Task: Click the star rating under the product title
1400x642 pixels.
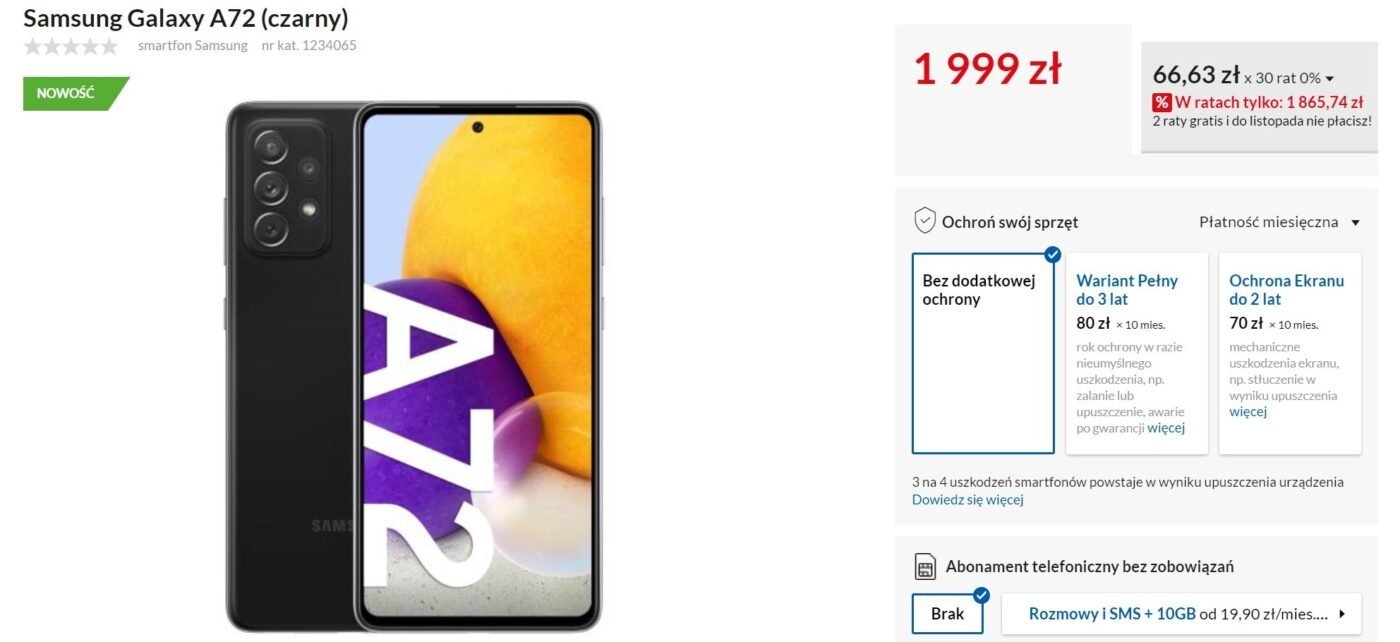Action: (x=71, y=46)
